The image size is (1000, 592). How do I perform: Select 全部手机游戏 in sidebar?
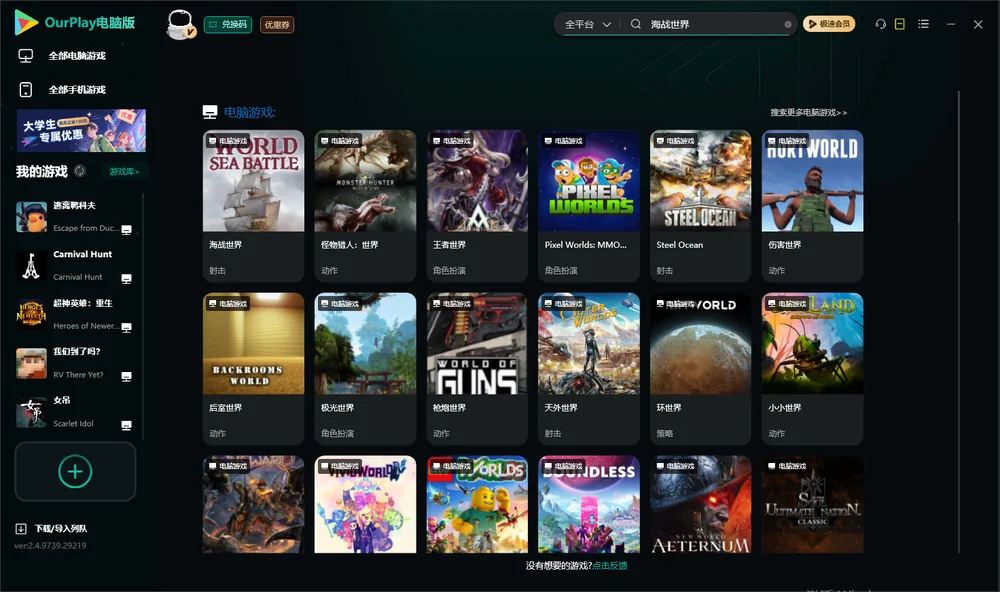[77, 90]
